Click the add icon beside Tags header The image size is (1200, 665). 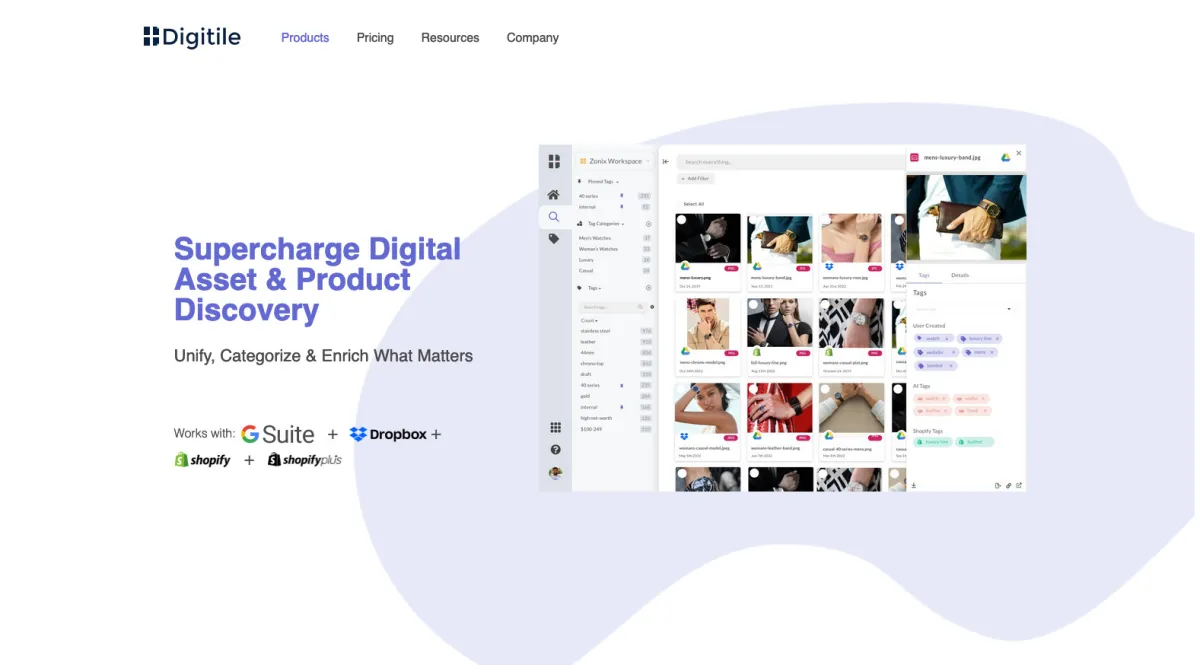[648, 288]
